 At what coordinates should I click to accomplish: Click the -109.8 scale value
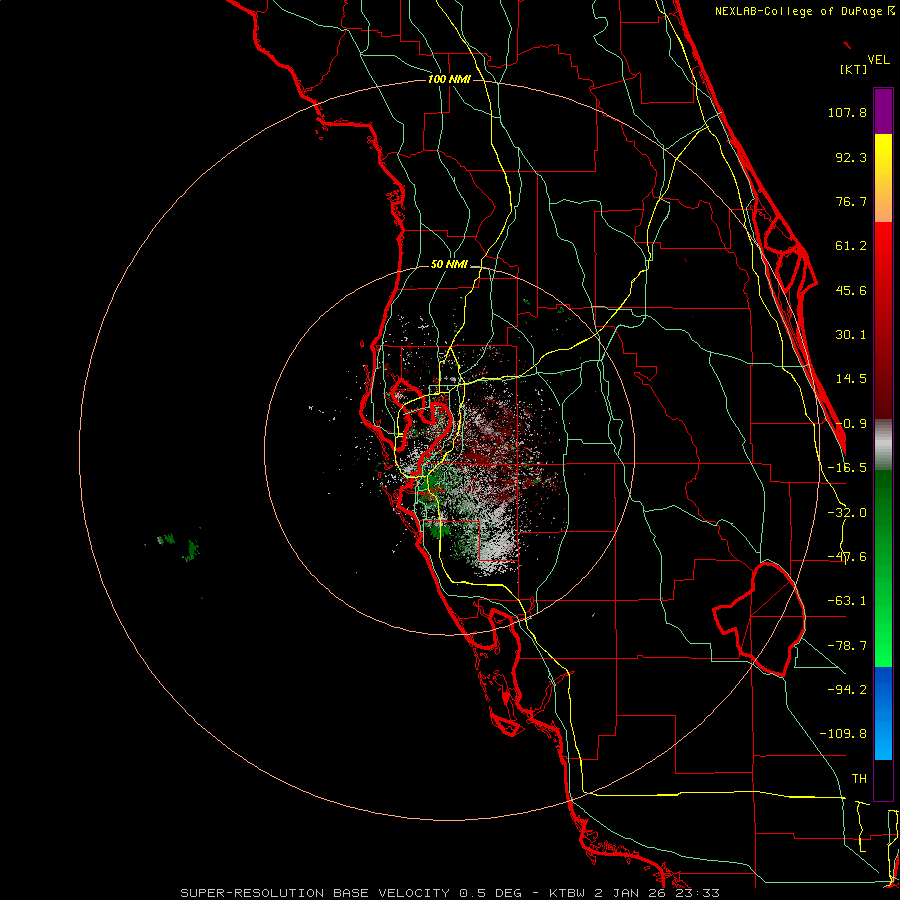(x=843, y=734)
